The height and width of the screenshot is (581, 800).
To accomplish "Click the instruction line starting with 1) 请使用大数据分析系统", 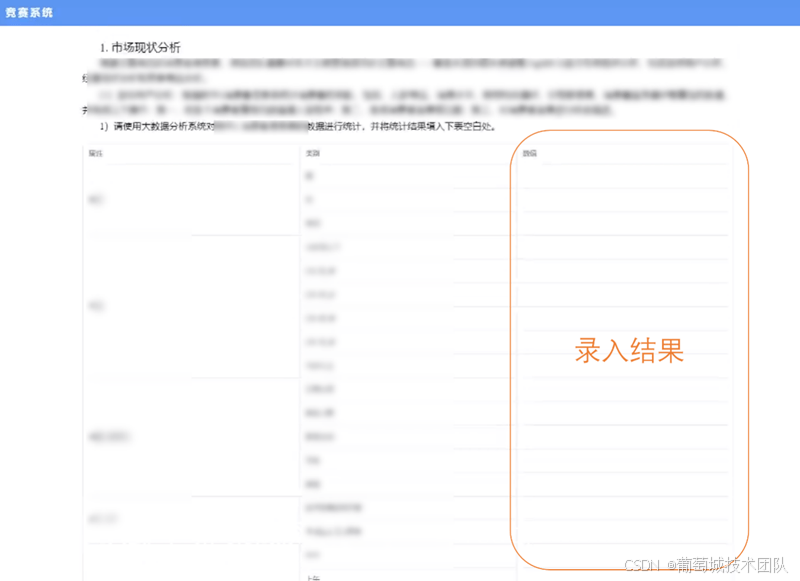I will coord(300,127).
